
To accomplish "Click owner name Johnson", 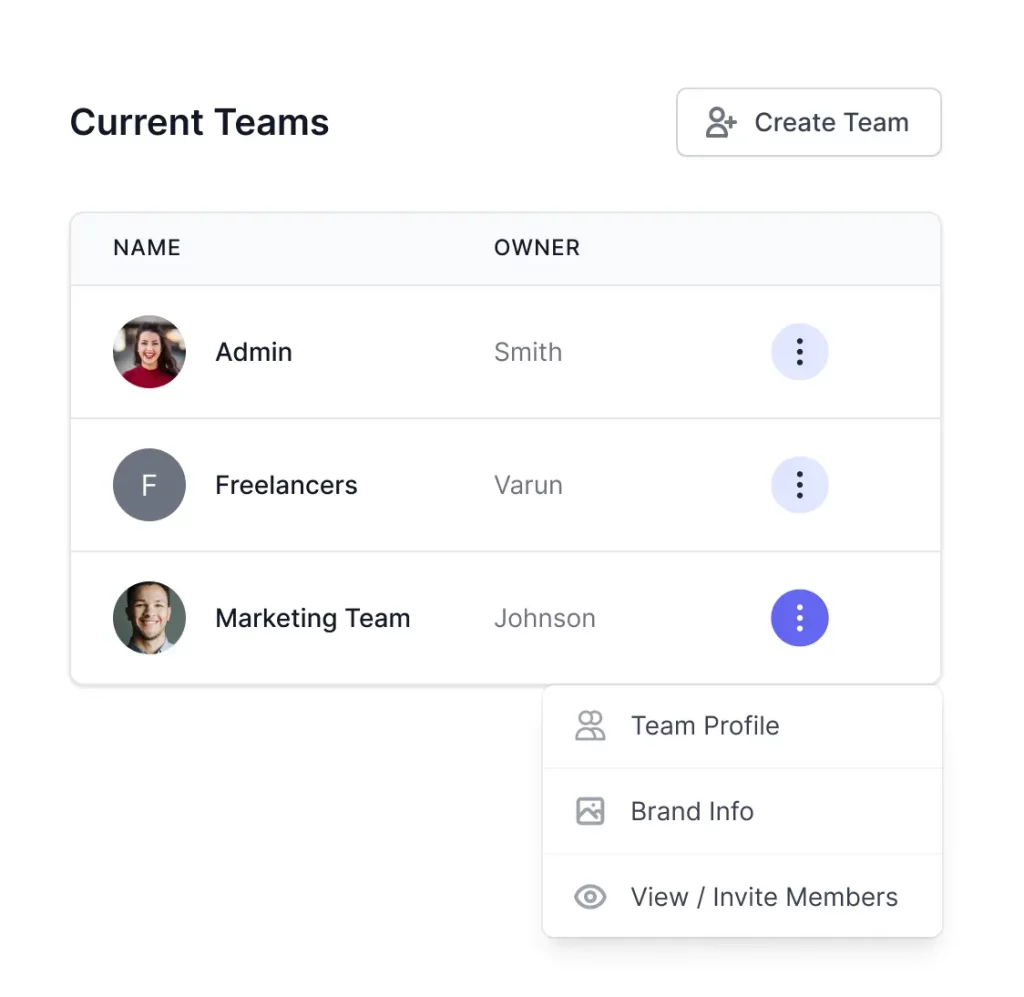I will pos(545,618).
